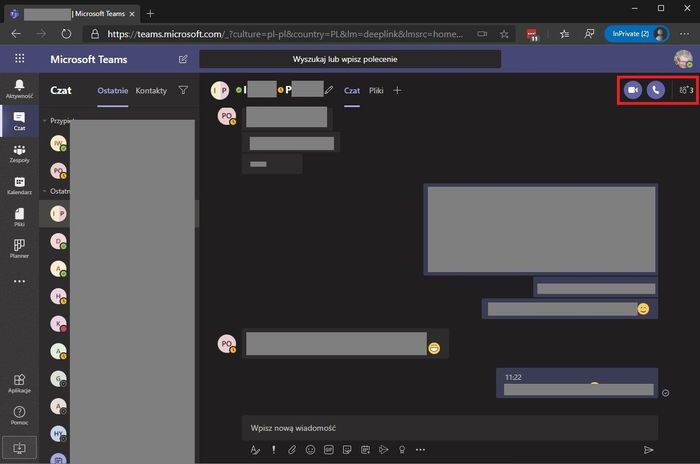
Task: Open more messaging extensions ellipsis
Action: pos(420,450)
